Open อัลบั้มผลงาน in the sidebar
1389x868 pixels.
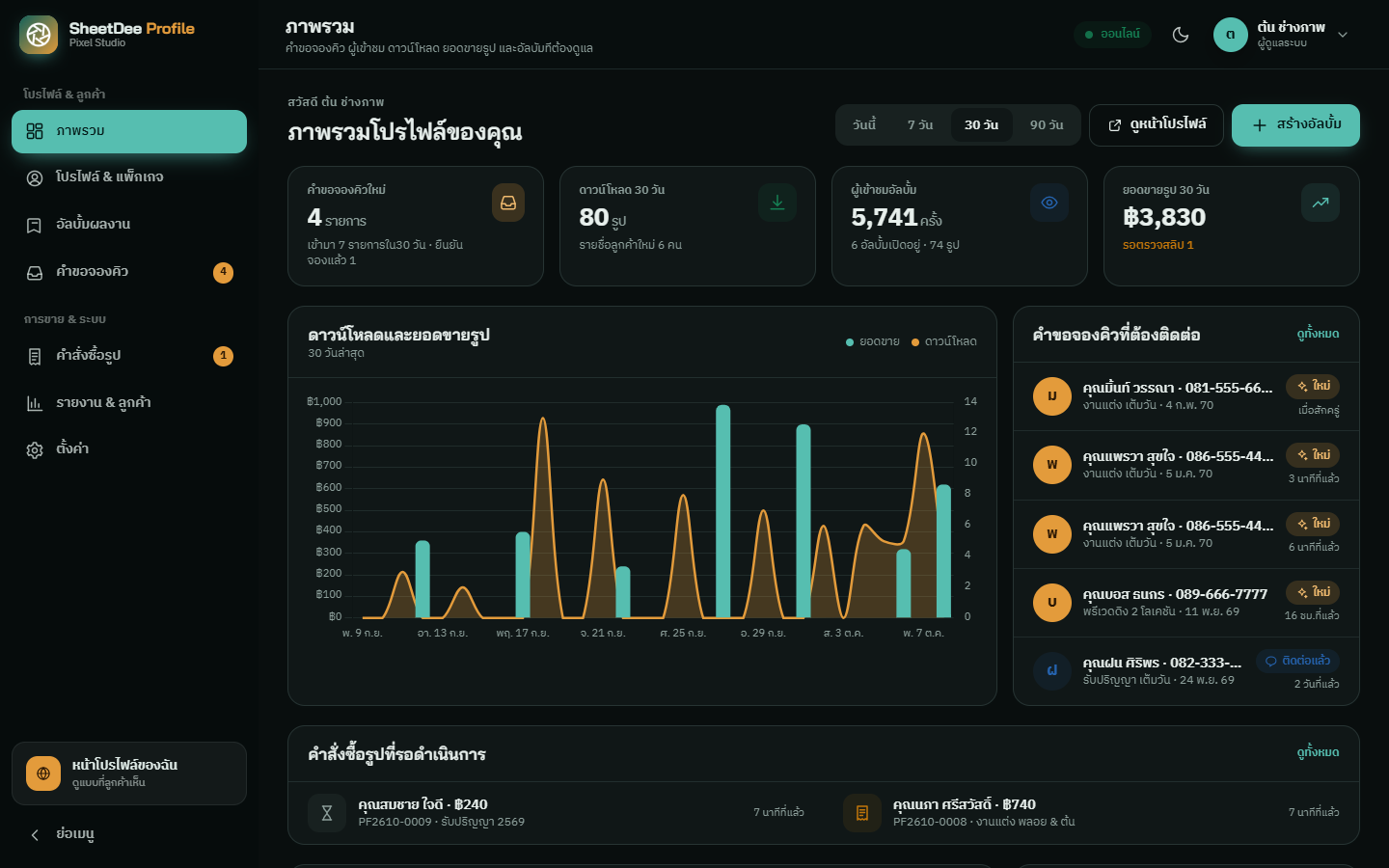[129, 225]
